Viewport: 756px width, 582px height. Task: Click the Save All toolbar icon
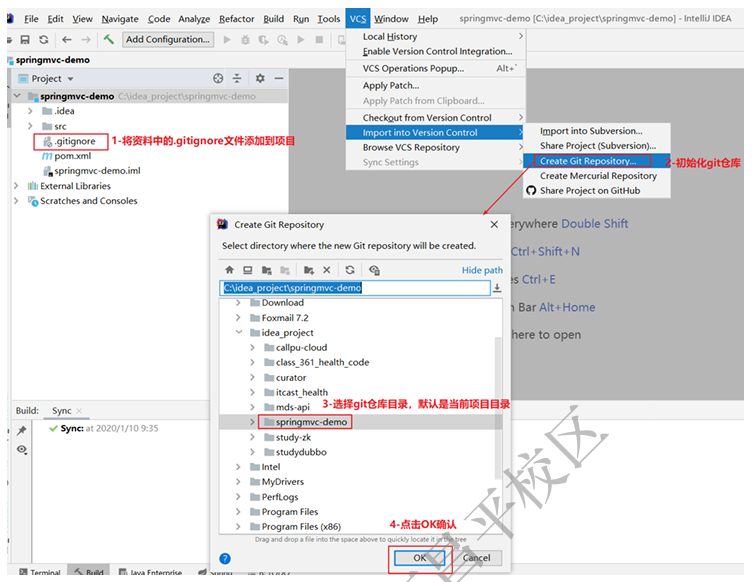point(25,40)
